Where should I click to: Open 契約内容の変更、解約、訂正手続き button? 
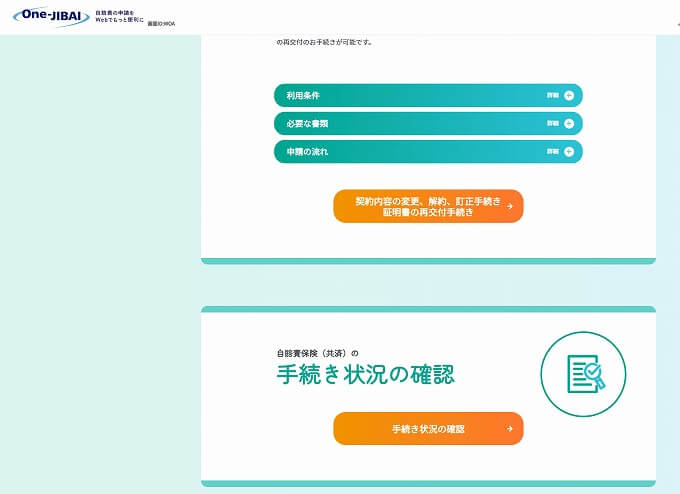point(427,207)
